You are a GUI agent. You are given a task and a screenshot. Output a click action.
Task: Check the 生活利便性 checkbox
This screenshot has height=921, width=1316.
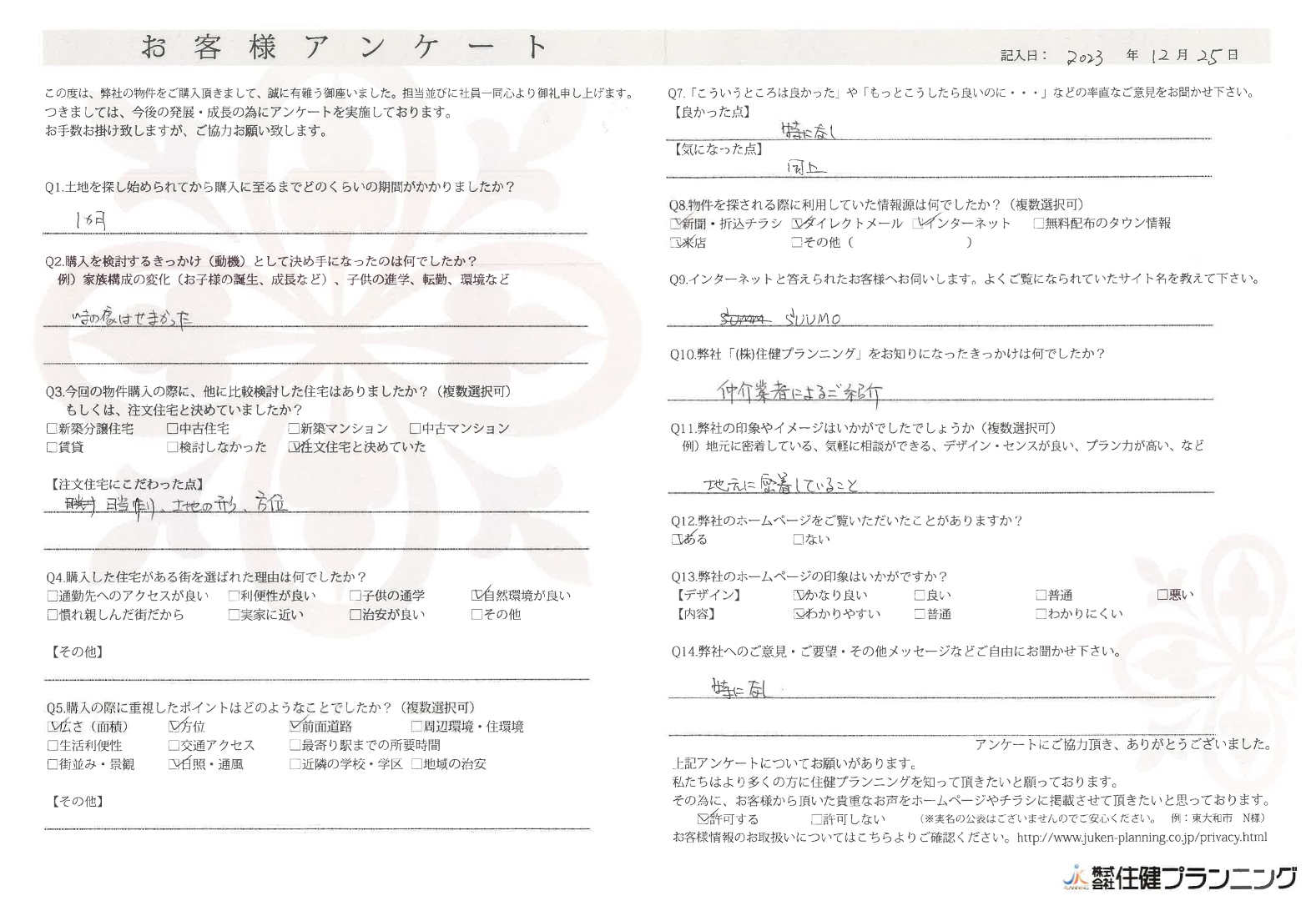coord(53,746)
